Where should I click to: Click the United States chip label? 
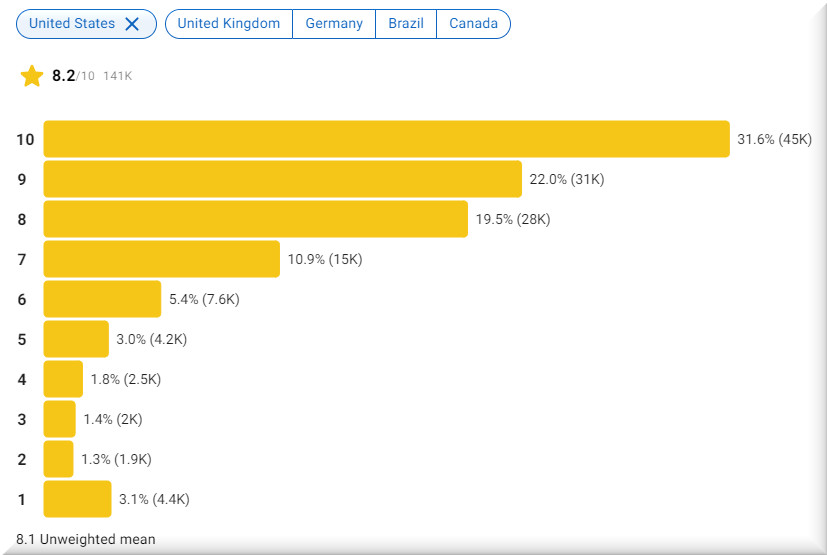pyautogui.click(x=72, y=24)
